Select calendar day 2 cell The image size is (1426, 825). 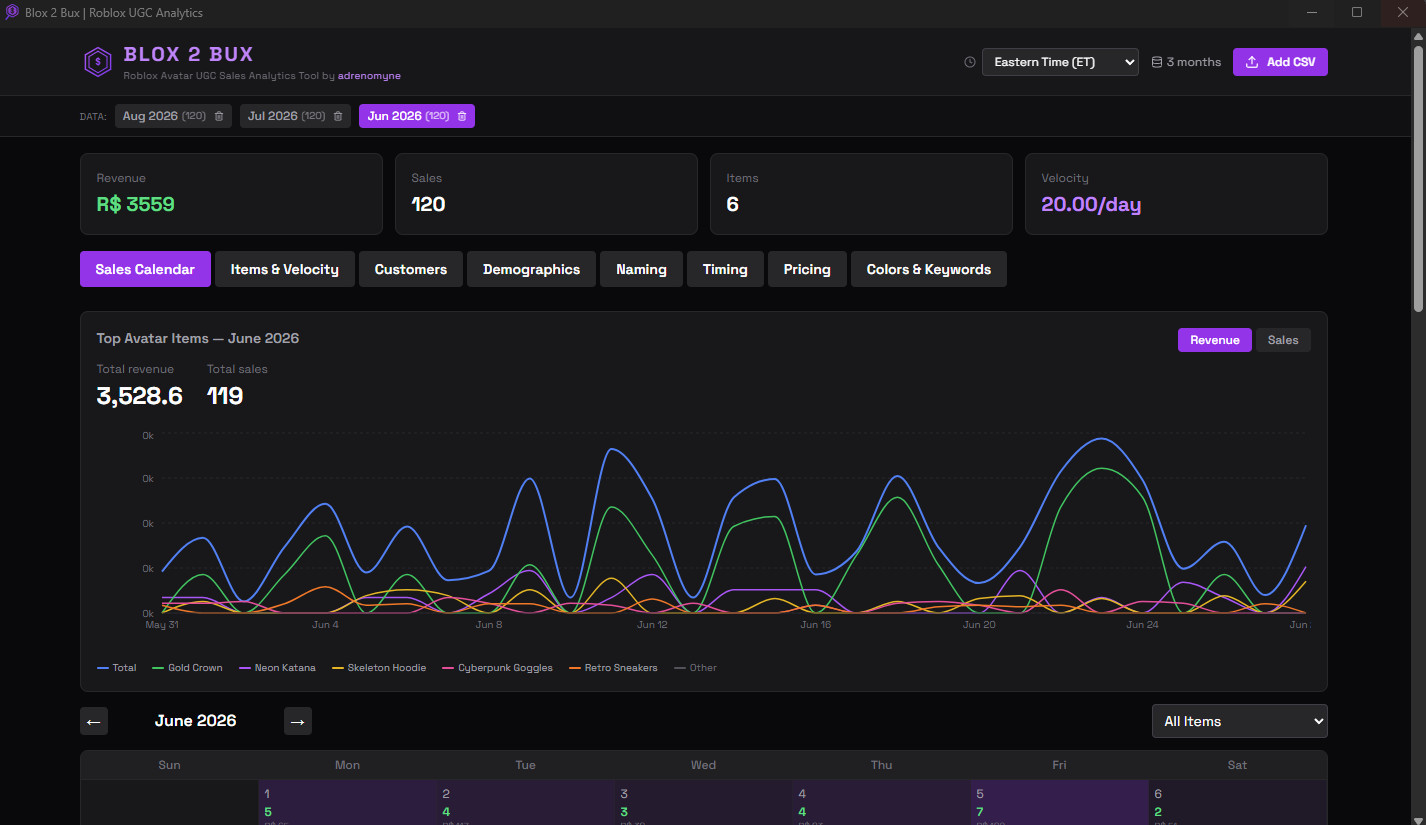click(x=525, y=802)
